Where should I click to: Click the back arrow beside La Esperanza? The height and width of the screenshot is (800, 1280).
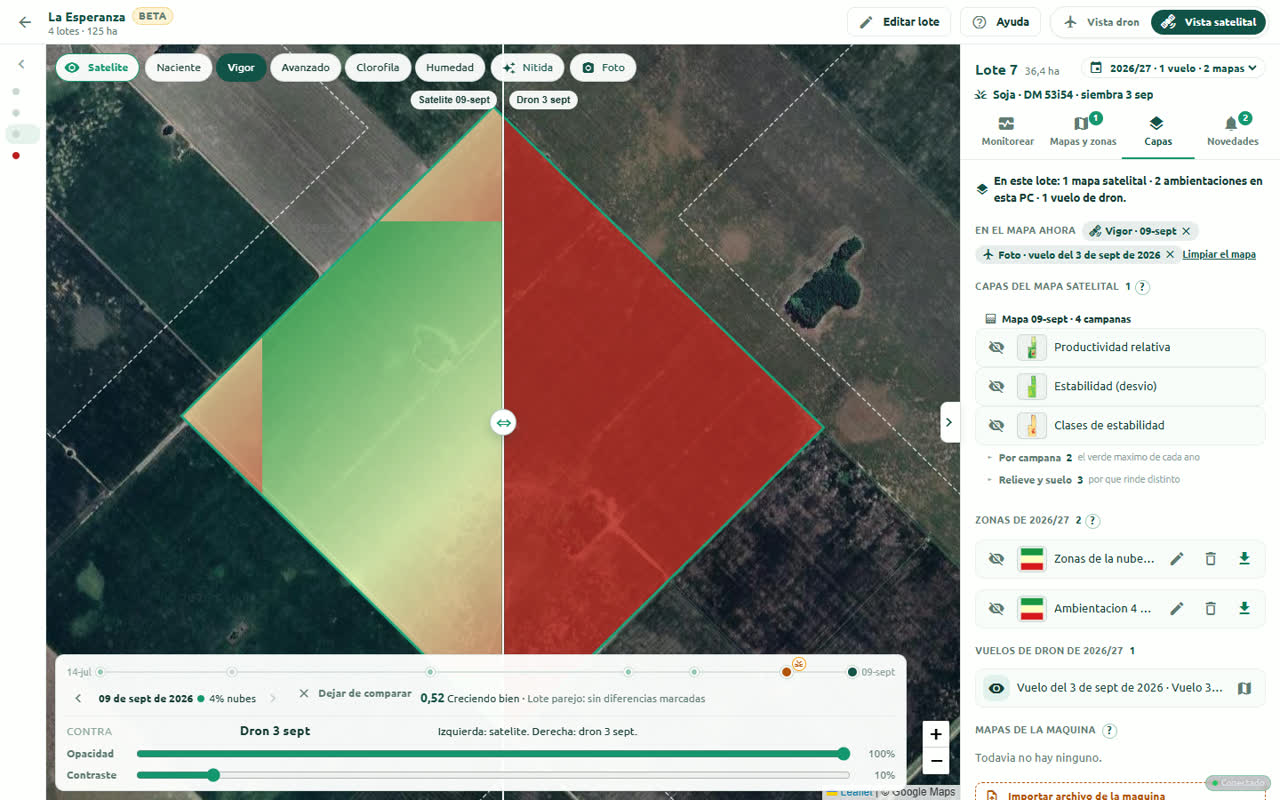pos(25,22)
